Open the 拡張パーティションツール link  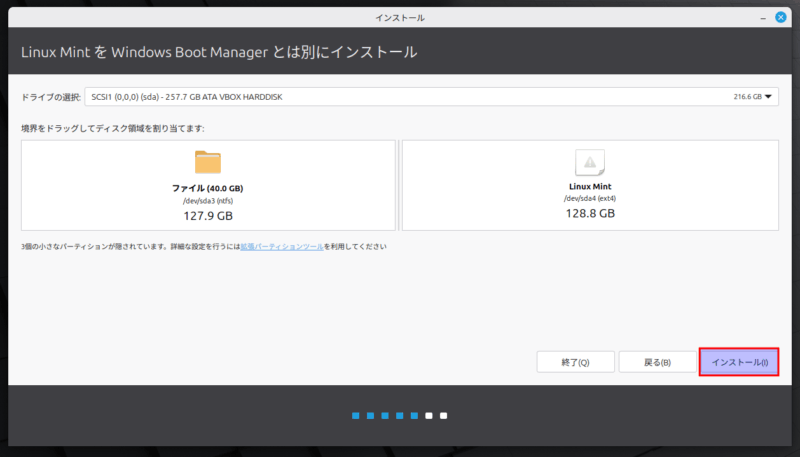[x=281, y=246]
